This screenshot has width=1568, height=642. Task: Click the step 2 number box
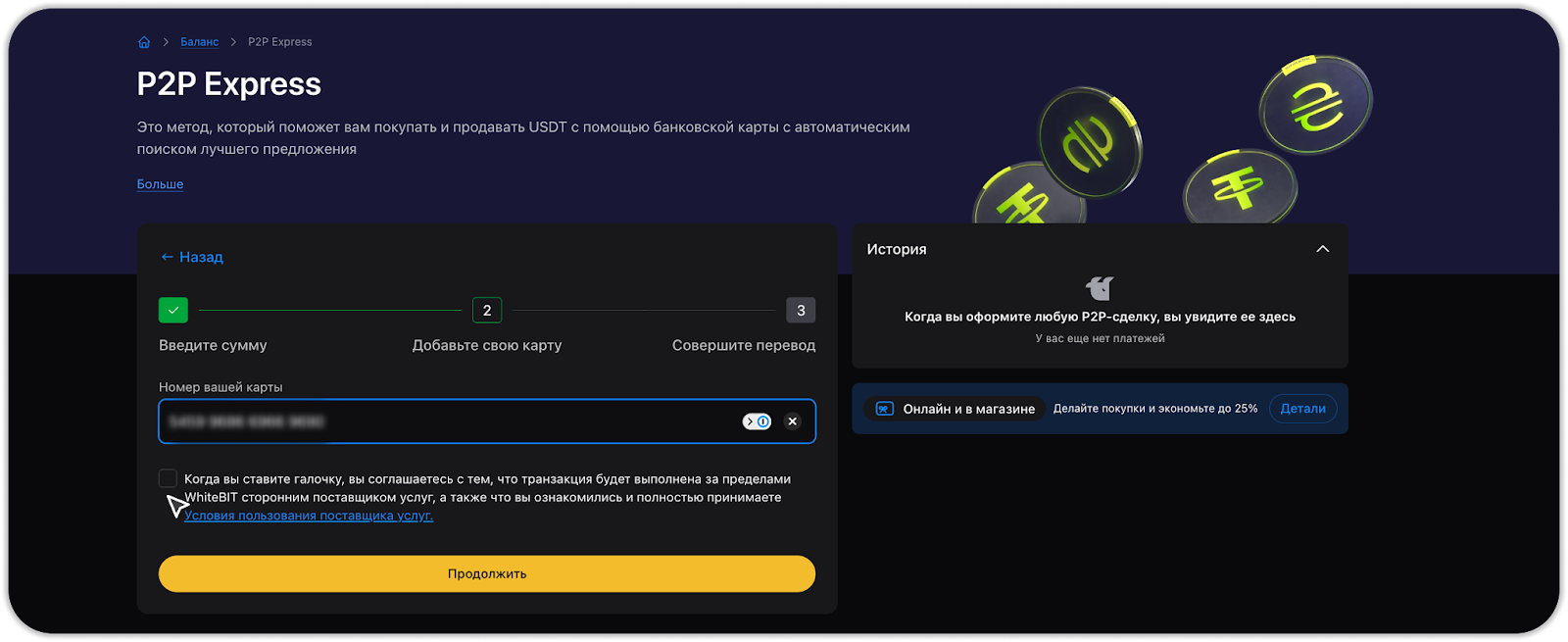(487, 310)
